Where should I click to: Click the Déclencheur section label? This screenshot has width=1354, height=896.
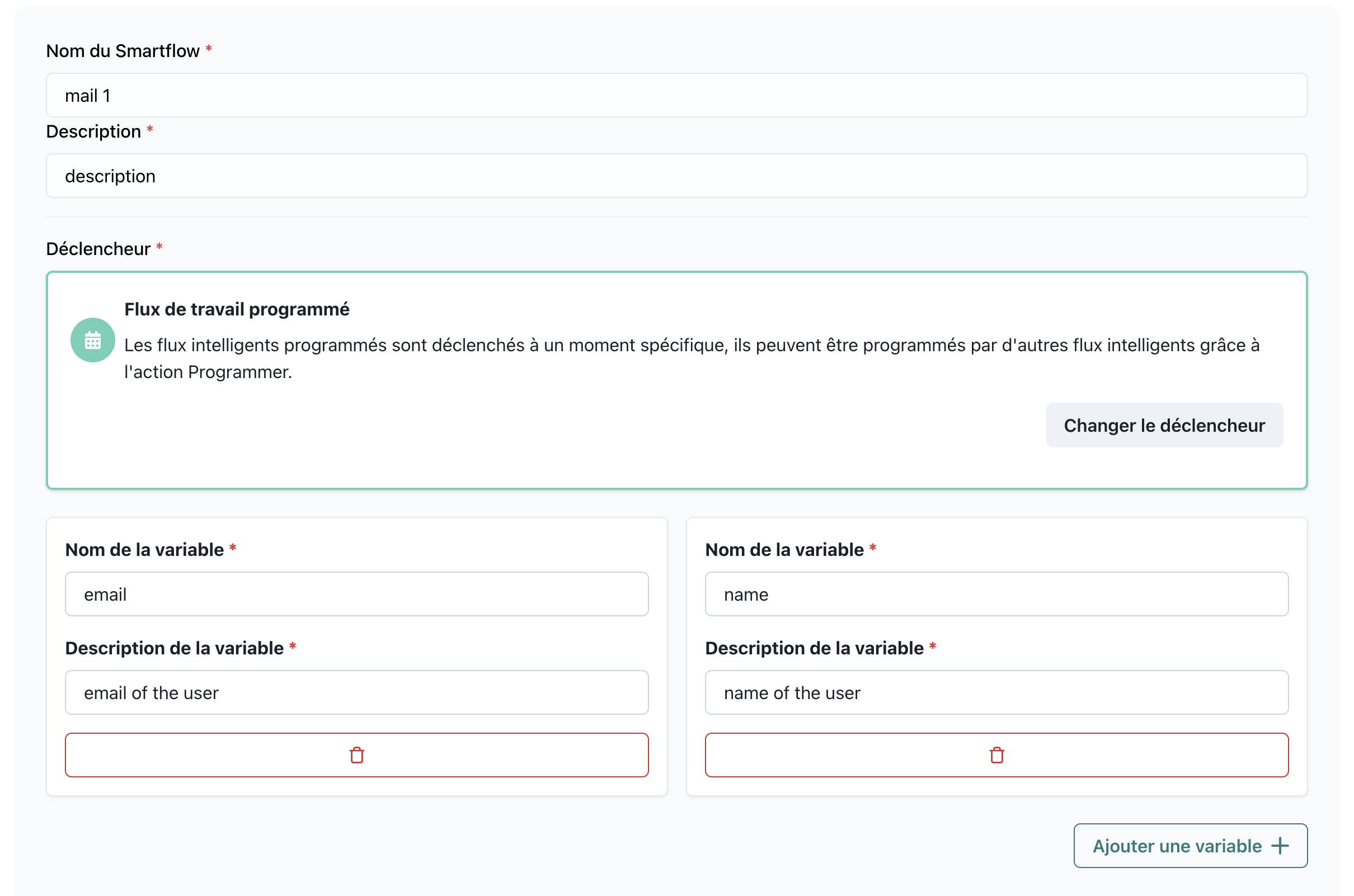coord(98,249)
